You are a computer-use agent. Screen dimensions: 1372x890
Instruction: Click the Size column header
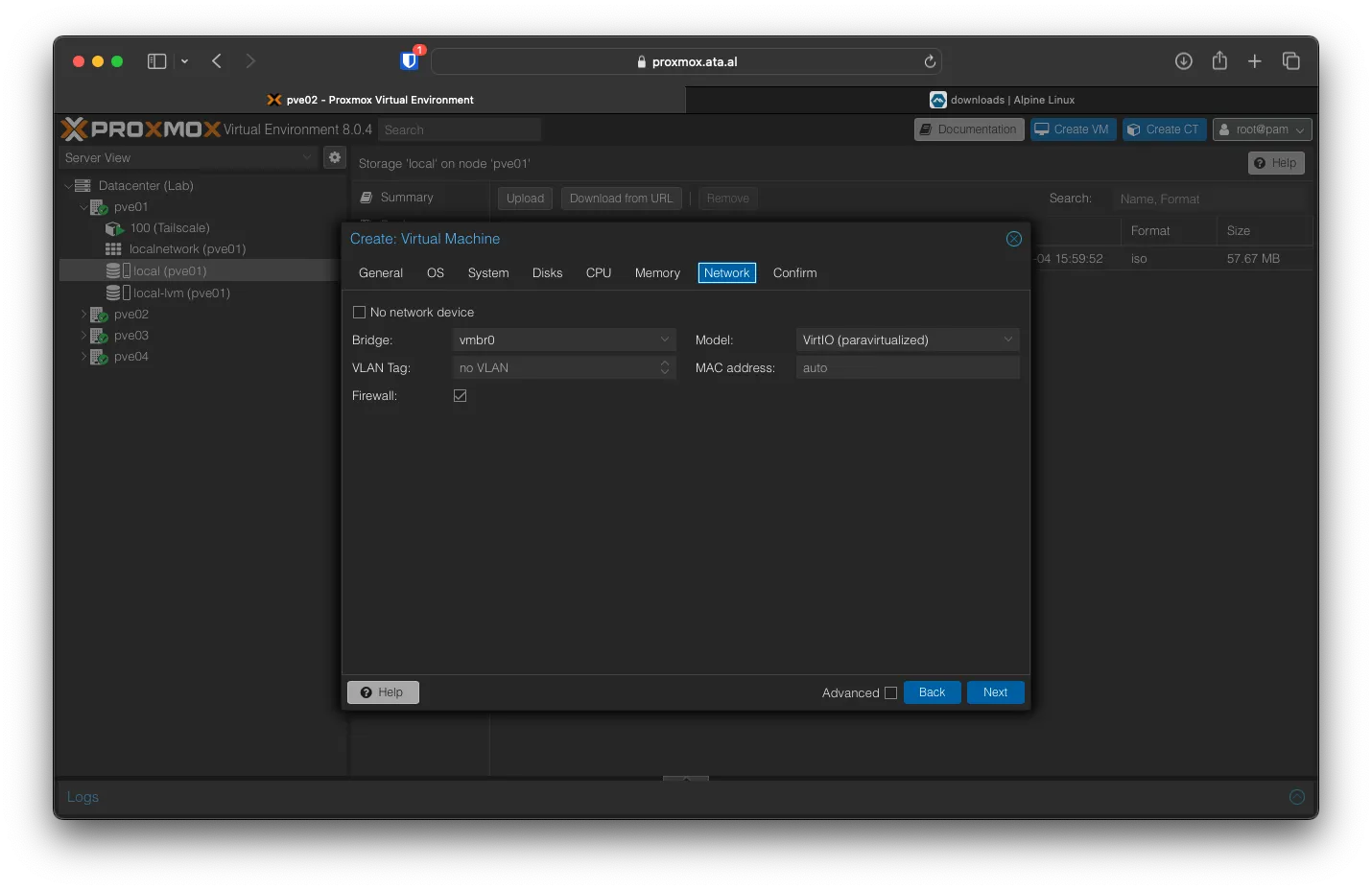tap(1264, 230)
